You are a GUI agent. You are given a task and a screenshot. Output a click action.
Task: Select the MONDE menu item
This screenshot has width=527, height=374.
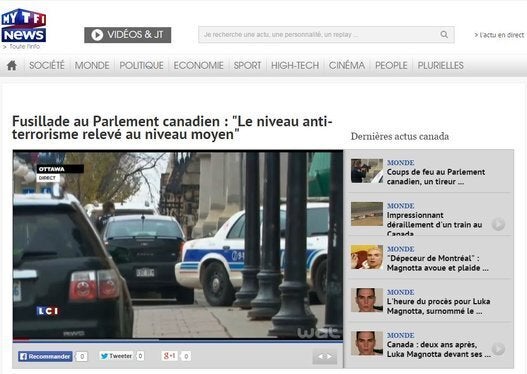click(x=92, y=65)
